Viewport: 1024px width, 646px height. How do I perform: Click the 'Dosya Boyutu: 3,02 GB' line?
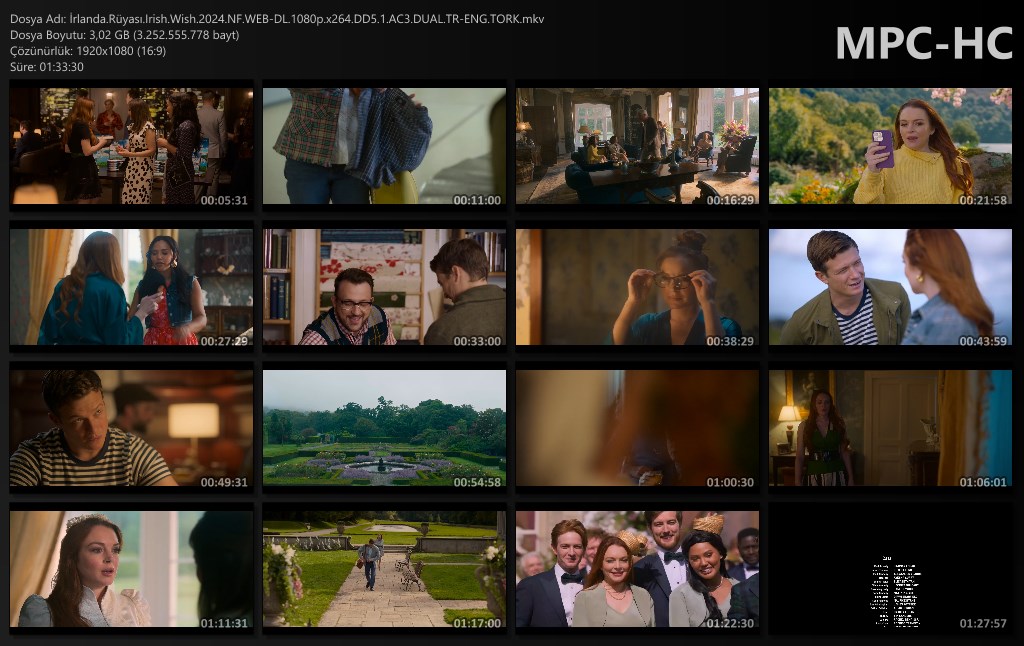[125, 35]
